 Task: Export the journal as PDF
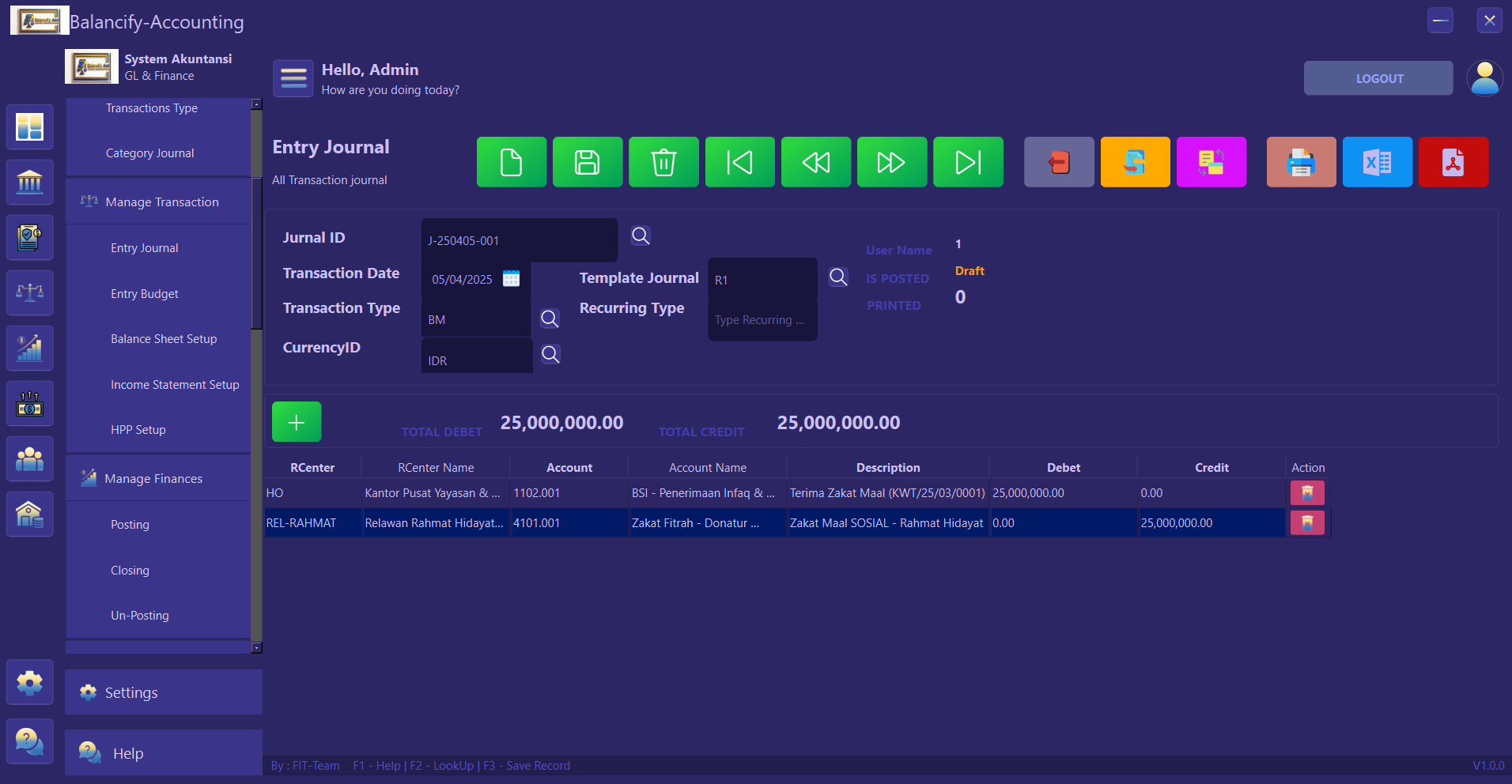pyautogui.click(x=1453, y=162)
